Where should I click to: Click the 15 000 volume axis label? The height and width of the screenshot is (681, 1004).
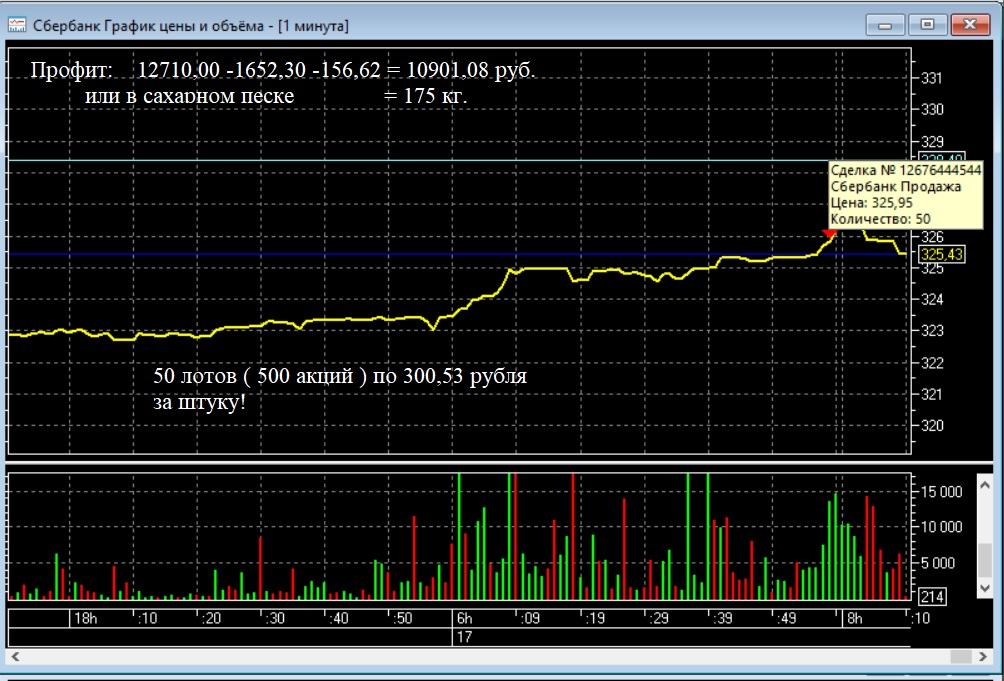(x=941, y=492)
